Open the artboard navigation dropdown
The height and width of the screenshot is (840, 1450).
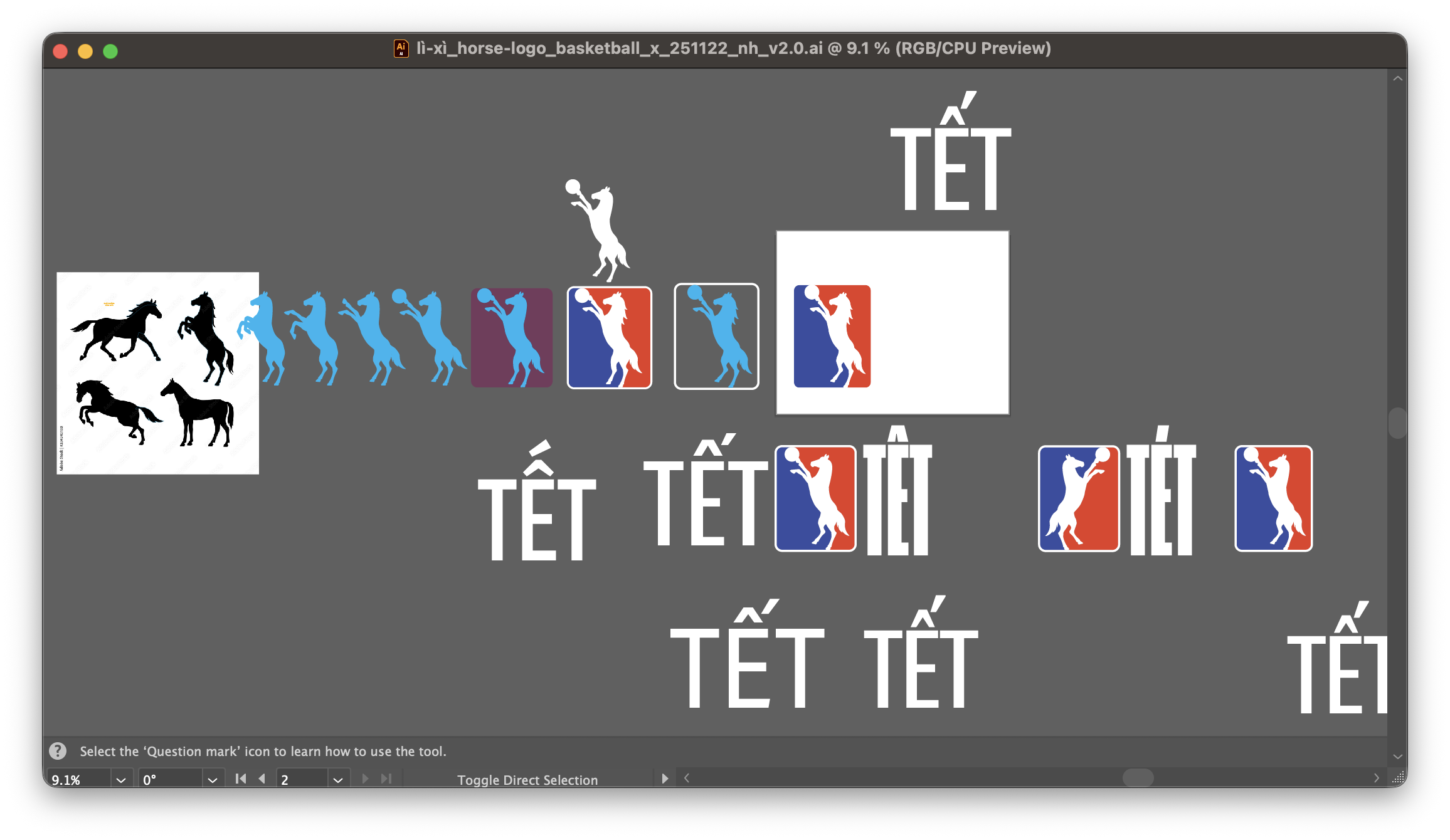click(x=338, y=779)
